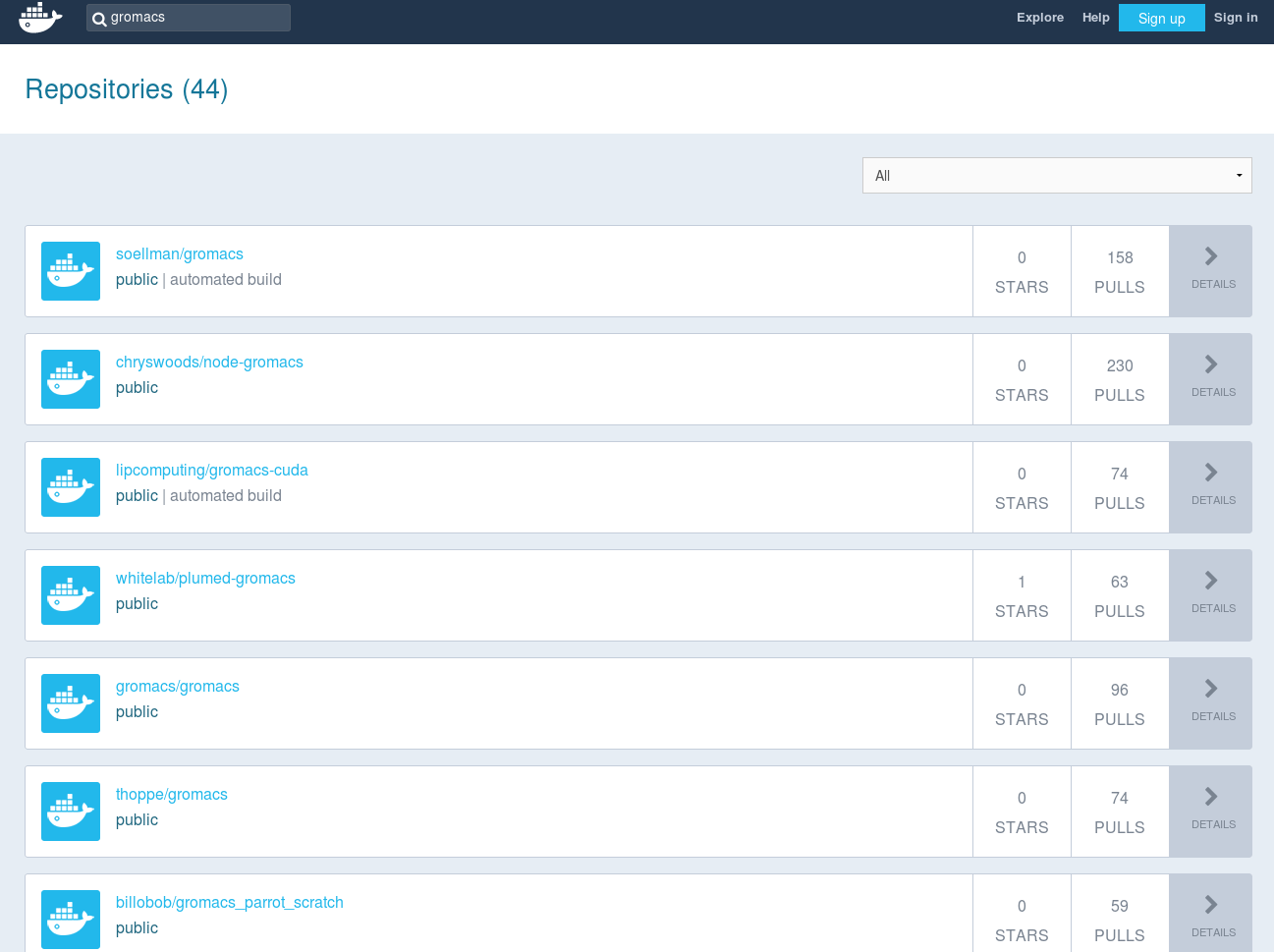Open the chryswoods/node-gromacs repository link
Image resolution: width=1274 pixels, height=952 pixels.
pyautogui.click(x=209, y=363)
